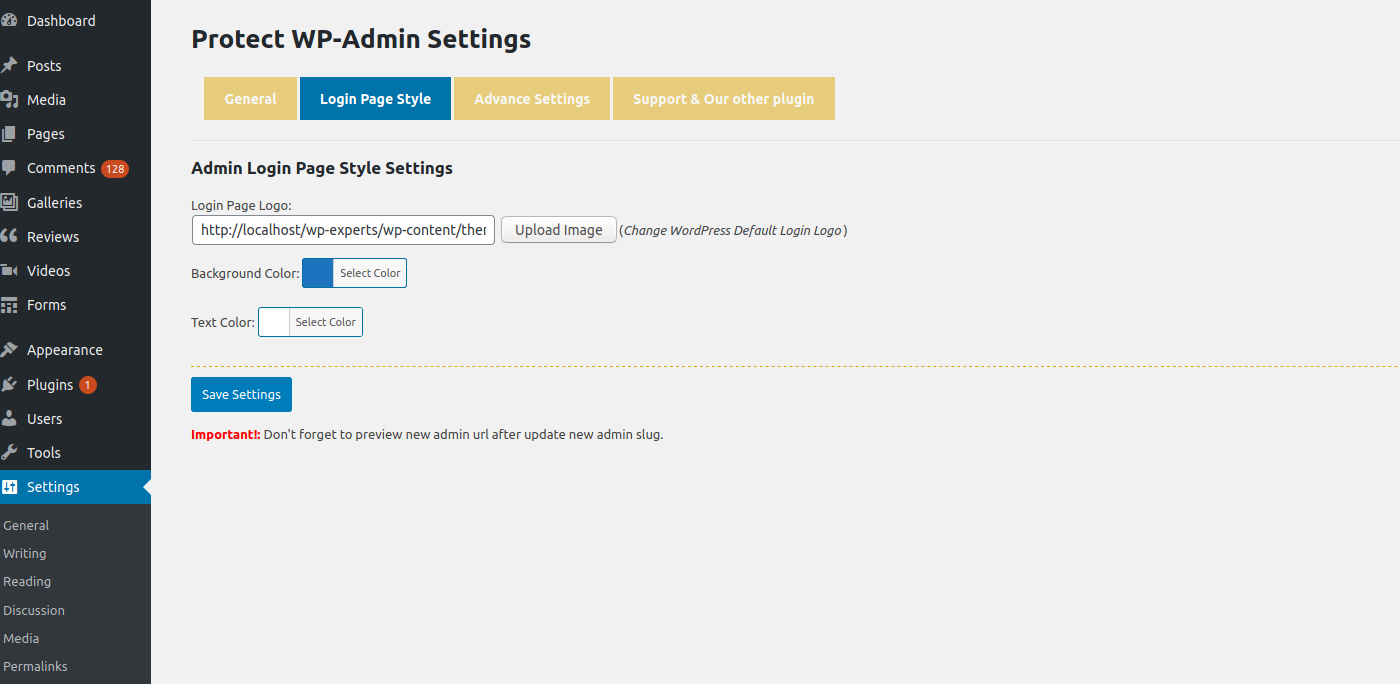Screen dimensions: 1400x684
Task: Click the Settings sliders icon
Action: [9, 487]
